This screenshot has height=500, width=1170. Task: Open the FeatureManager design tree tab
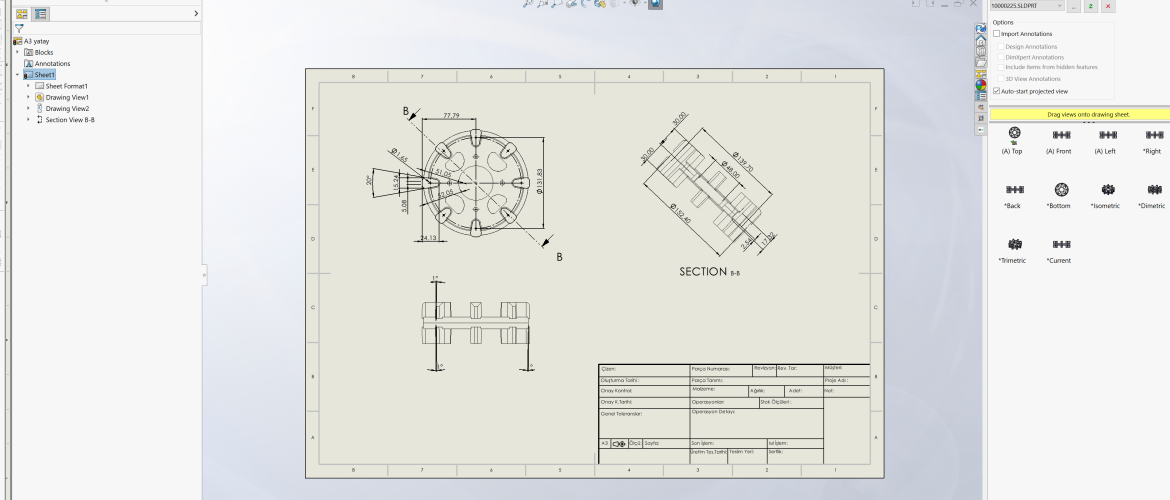point(22,14)
